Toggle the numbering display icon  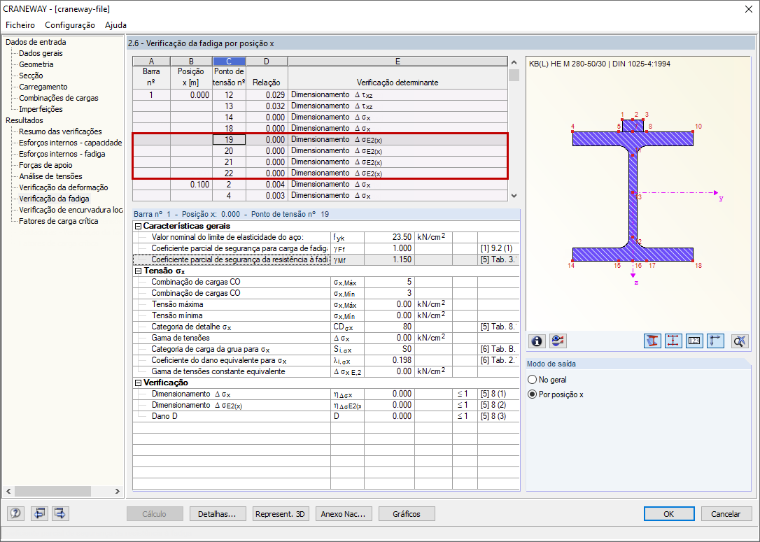tap(695, 341)
